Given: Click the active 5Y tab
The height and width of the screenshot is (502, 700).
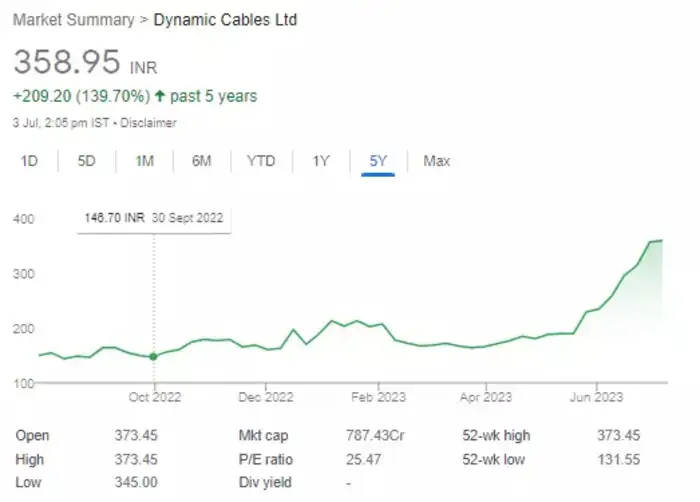Looking at the screenshot, I should [379, 161].
